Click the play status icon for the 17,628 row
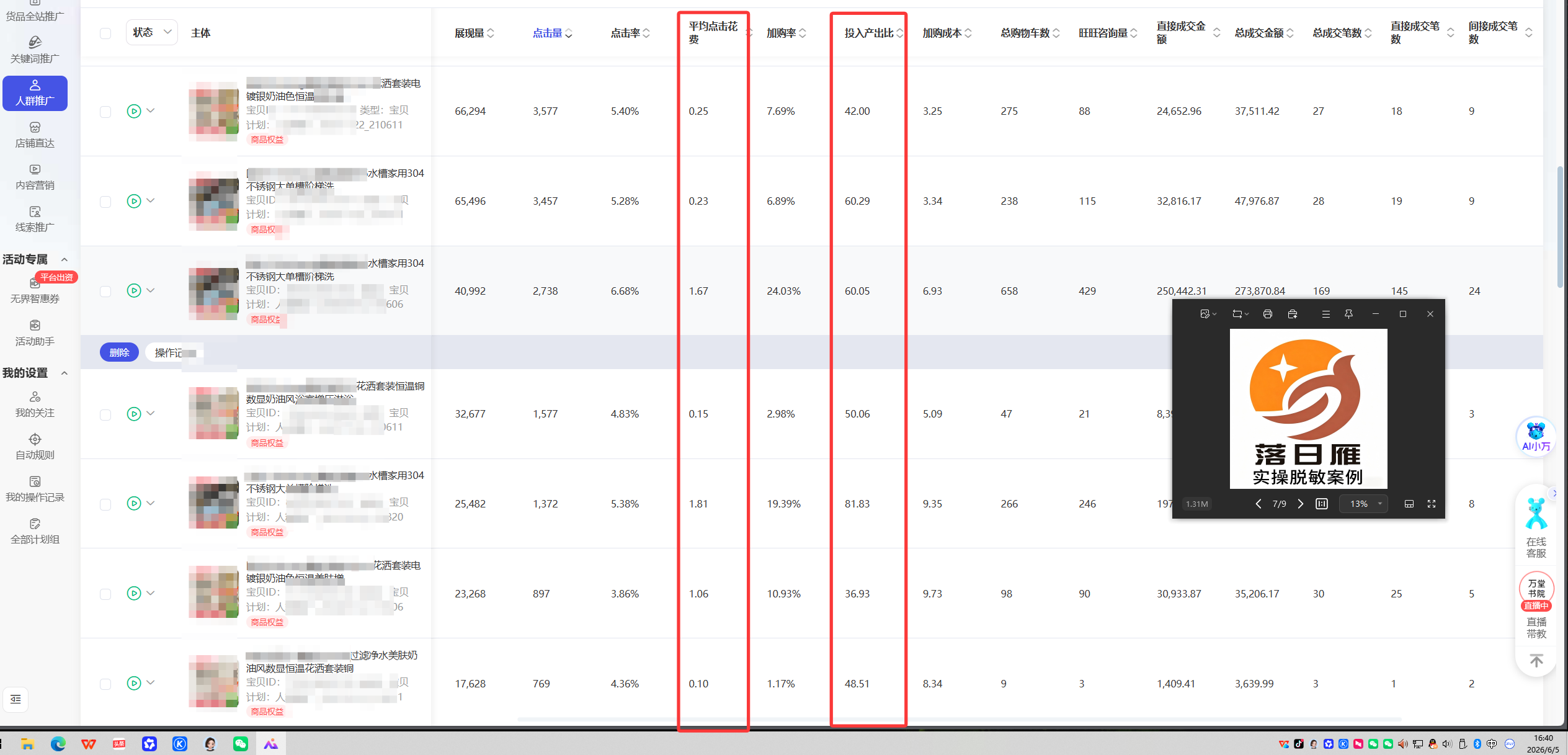1568x755 pixels. click(134, 683)
